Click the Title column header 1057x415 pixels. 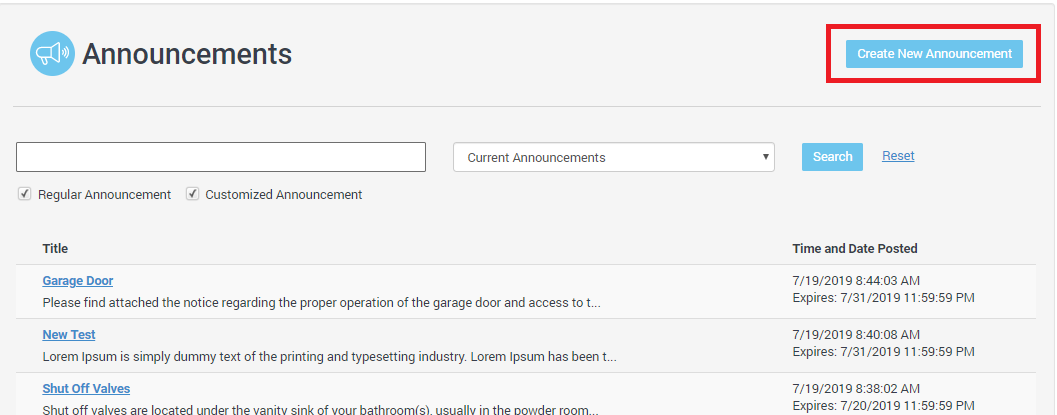coord(55,248)
